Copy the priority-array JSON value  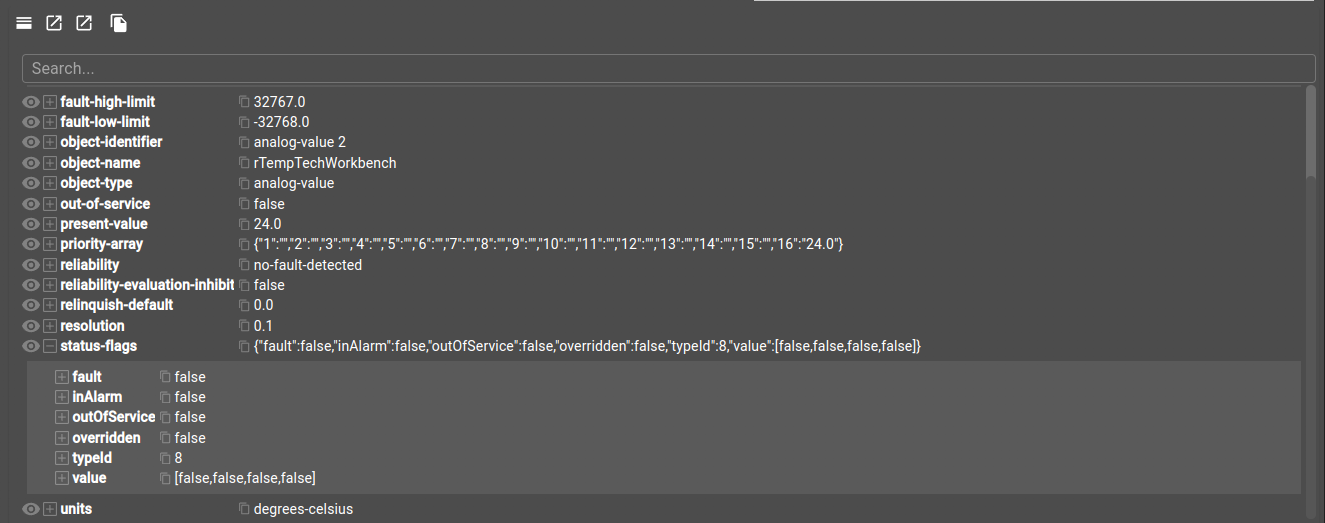tap(244, 244)
